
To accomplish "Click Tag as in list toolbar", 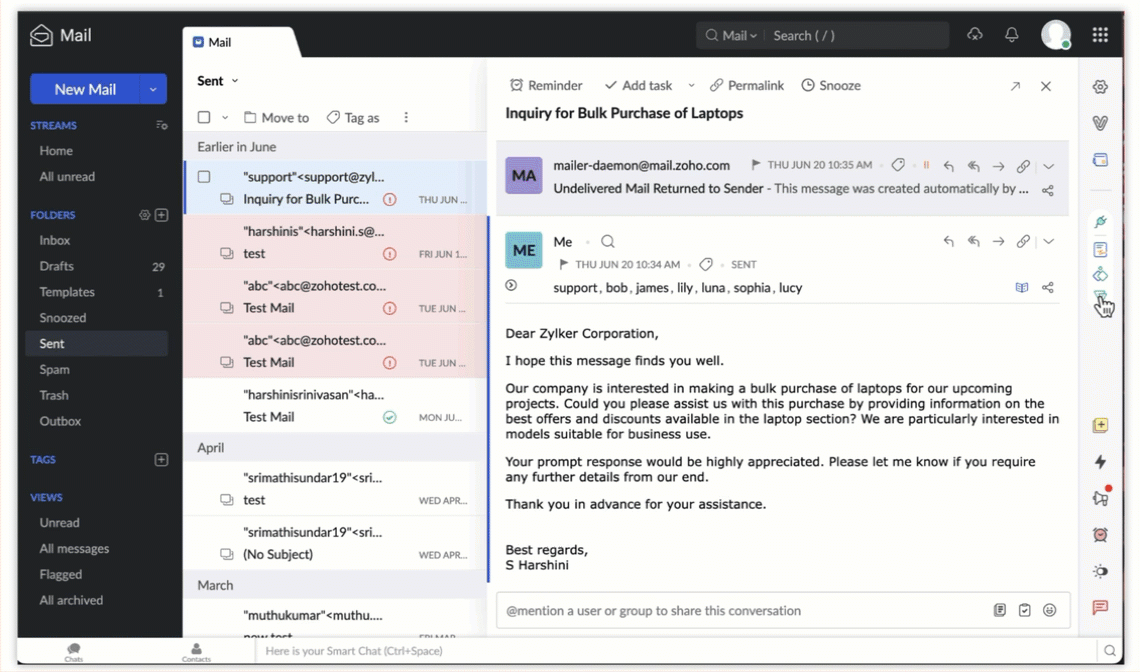I will coord(353,117).
